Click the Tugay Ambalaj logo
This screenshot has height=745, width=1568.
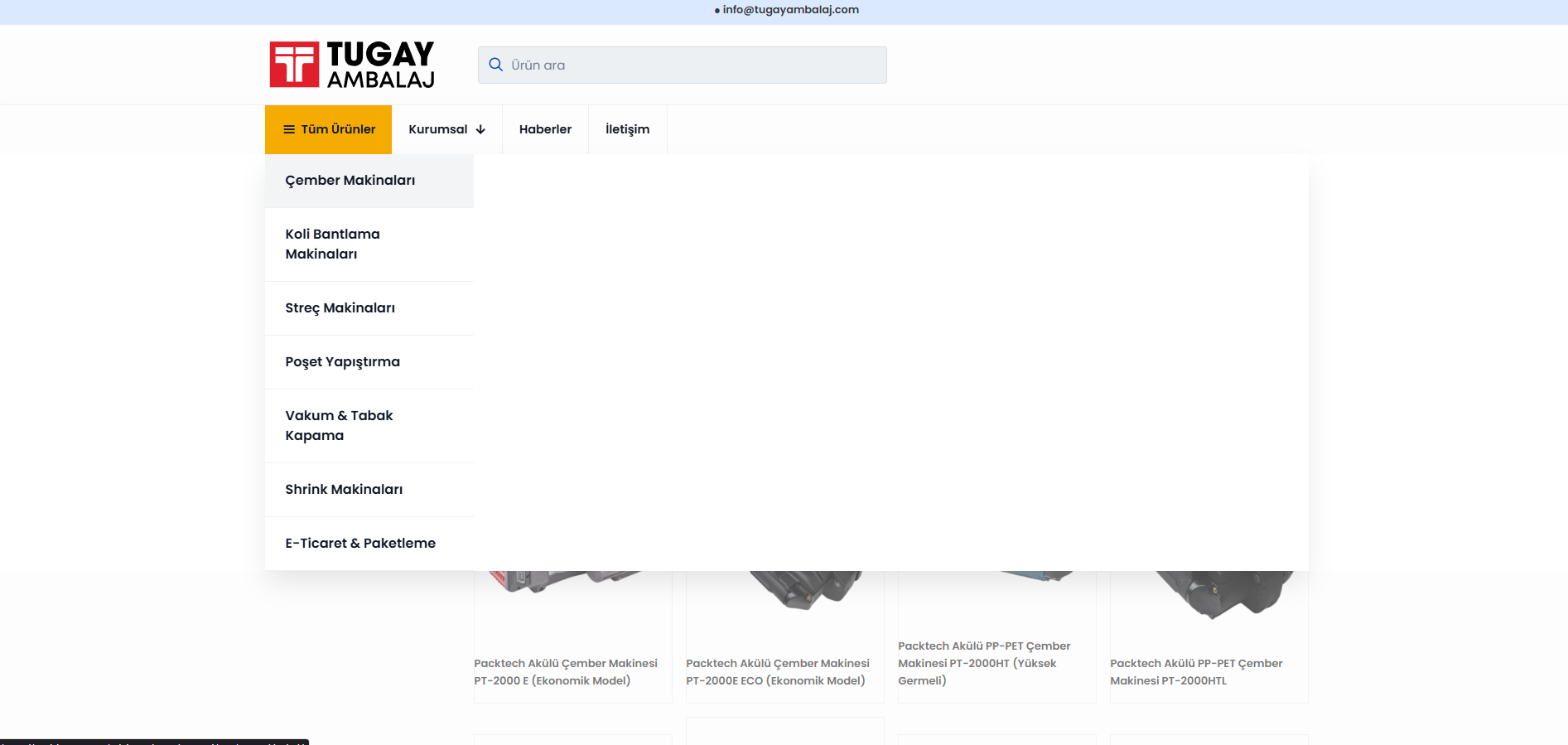(x=352, y=65)
